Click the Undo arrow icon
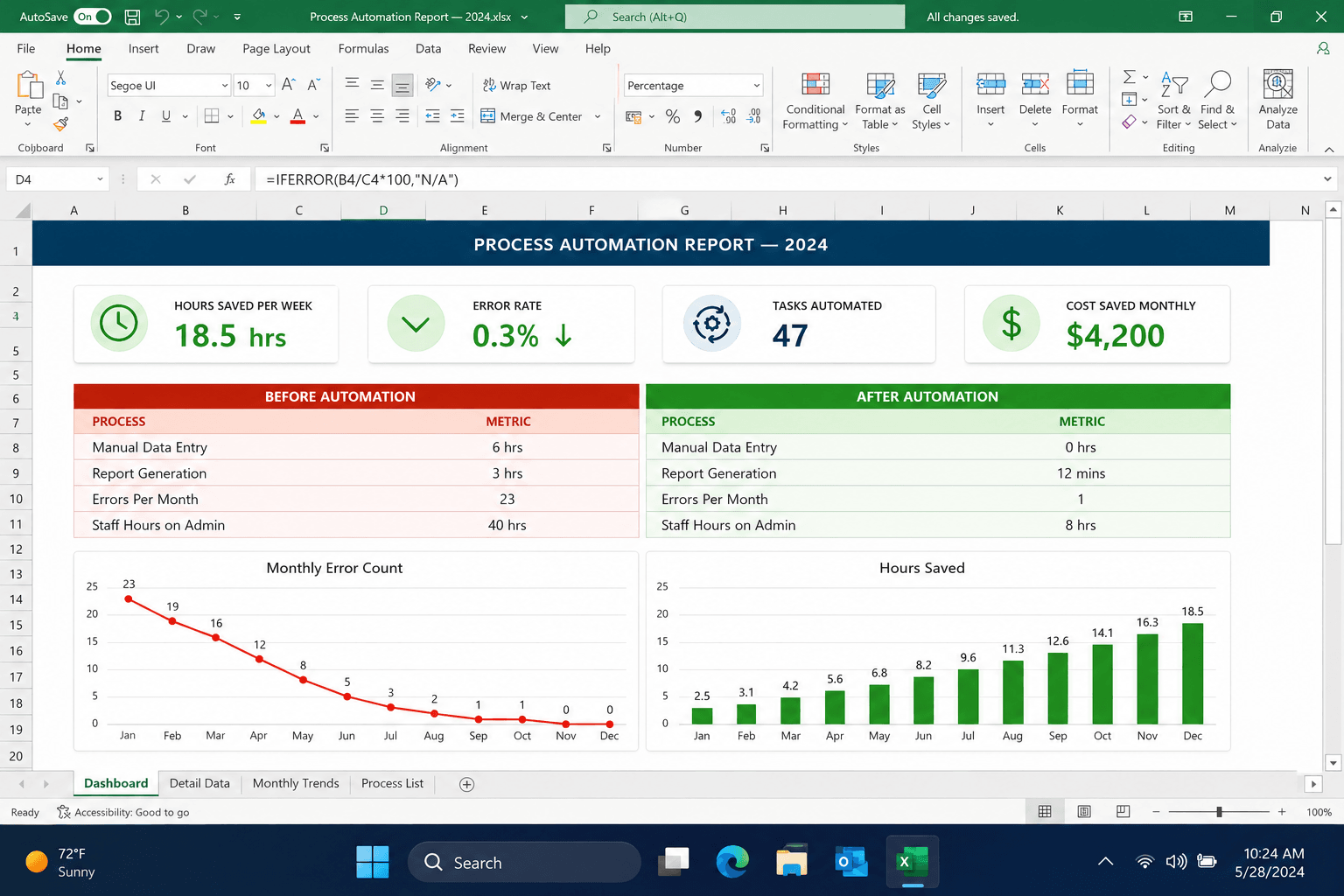The height and width of the screenshot is (896, 1344). 161,17
